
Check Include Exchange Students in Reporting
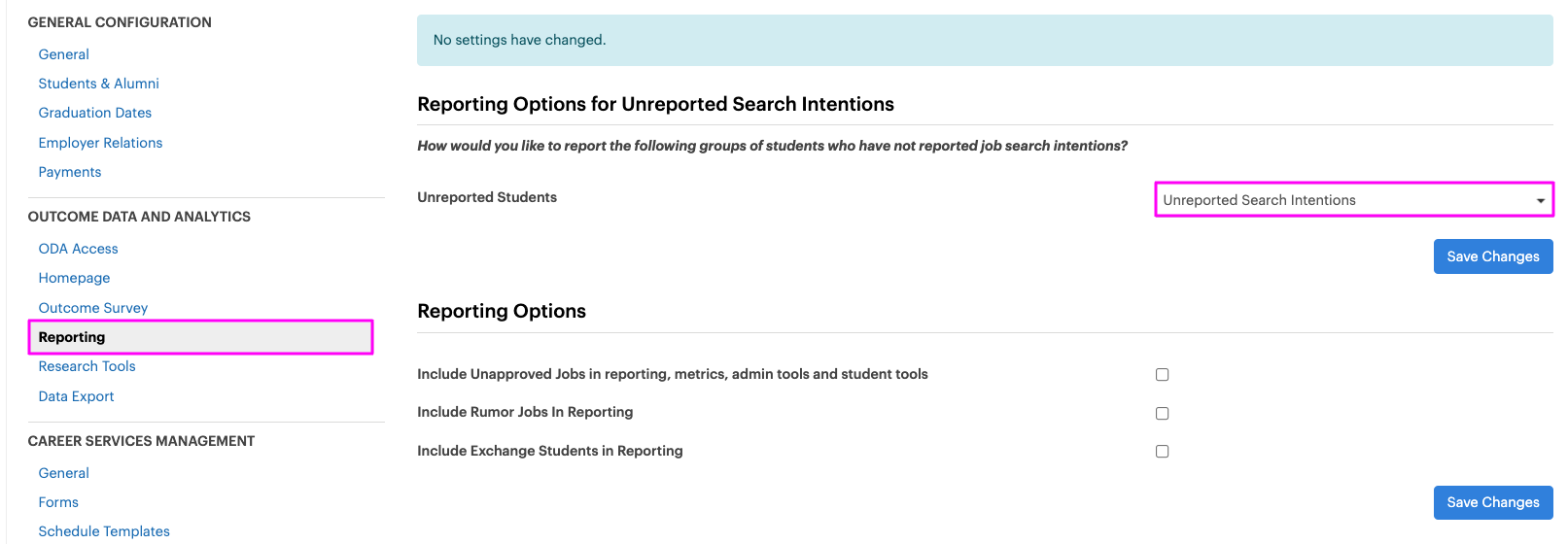coord(1162,452)
